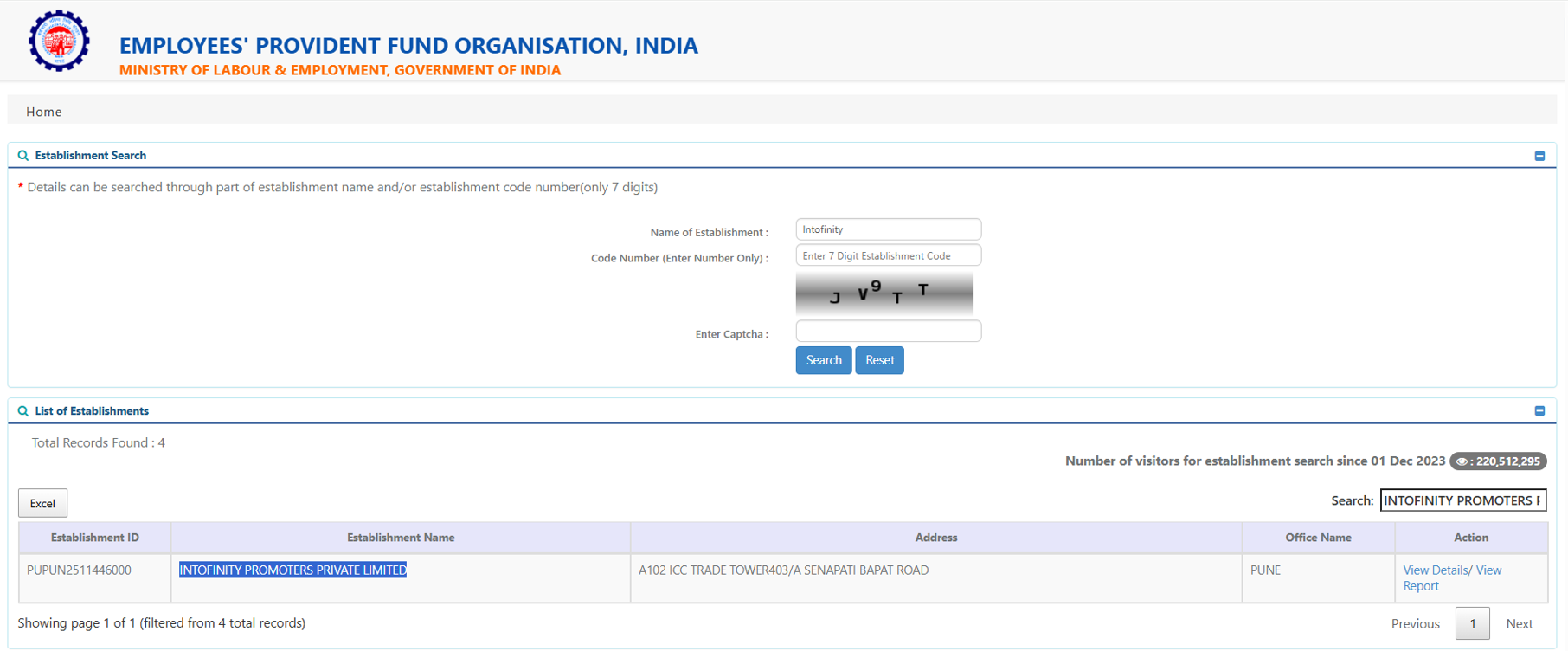1568x651 pixels.
Task: Click the Next pagination link
Action: [x=1519, y=623]
